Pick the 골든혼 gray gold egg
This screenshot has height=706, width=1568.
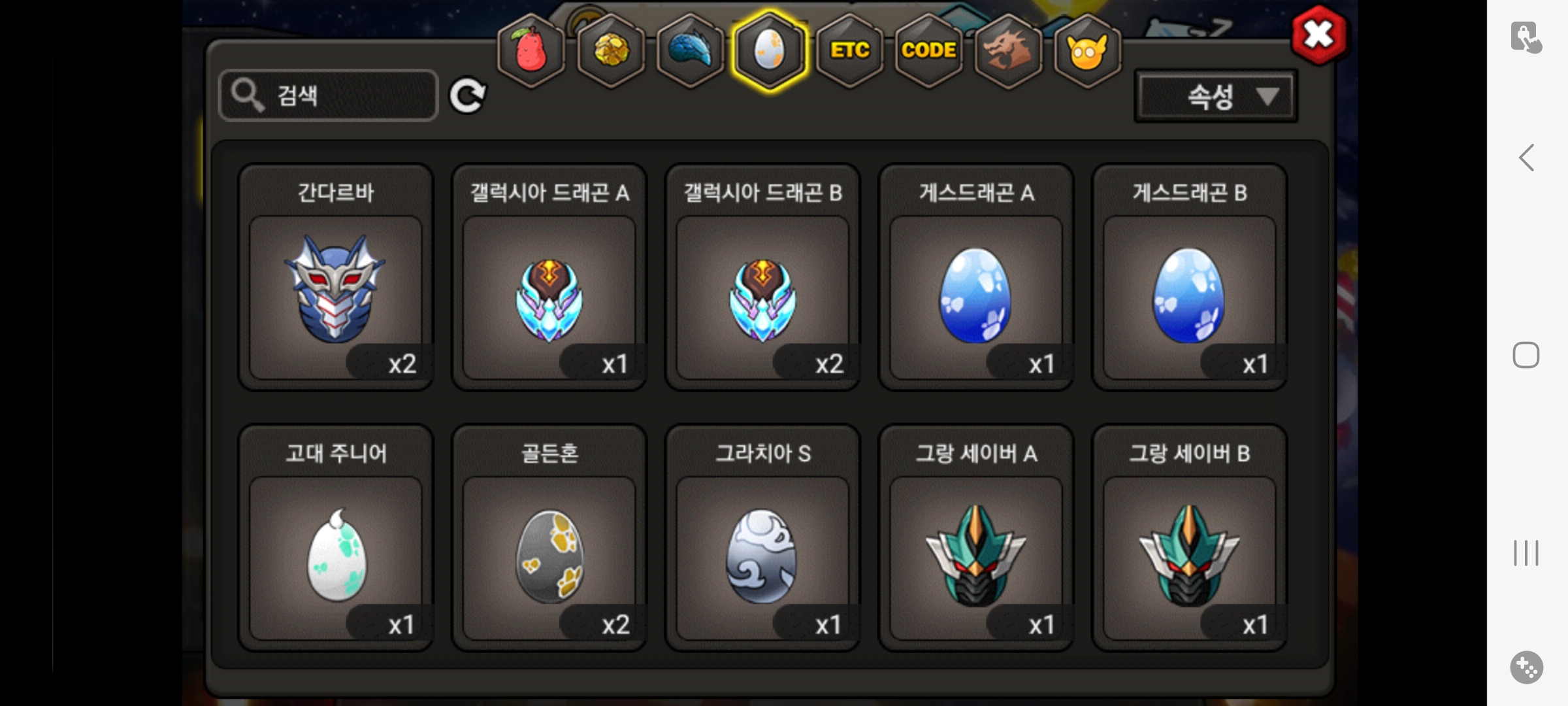(x=549, y=538)
